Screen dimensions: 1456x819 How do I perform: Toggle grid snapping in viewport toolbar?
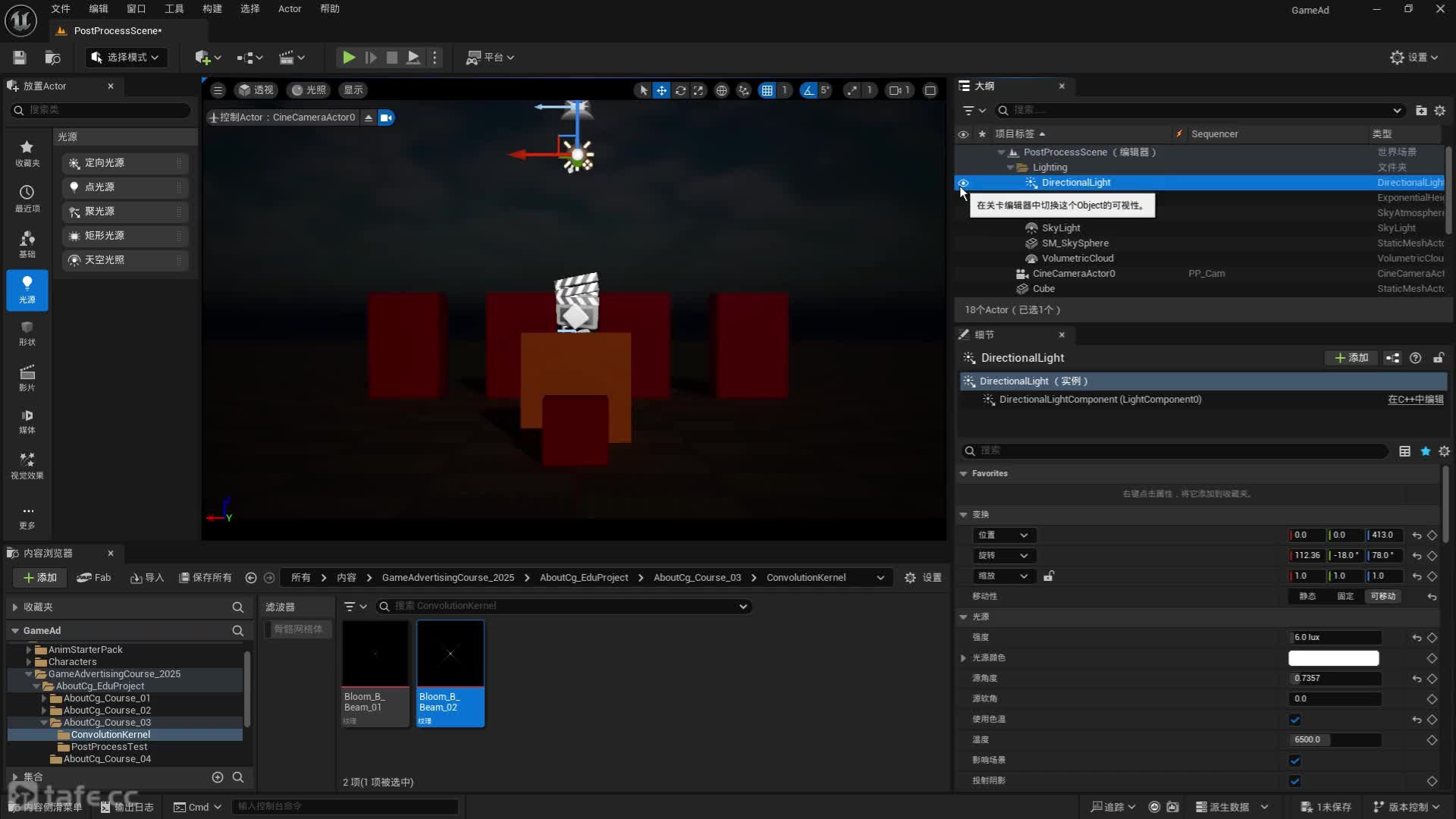click(x=767, y=90)
